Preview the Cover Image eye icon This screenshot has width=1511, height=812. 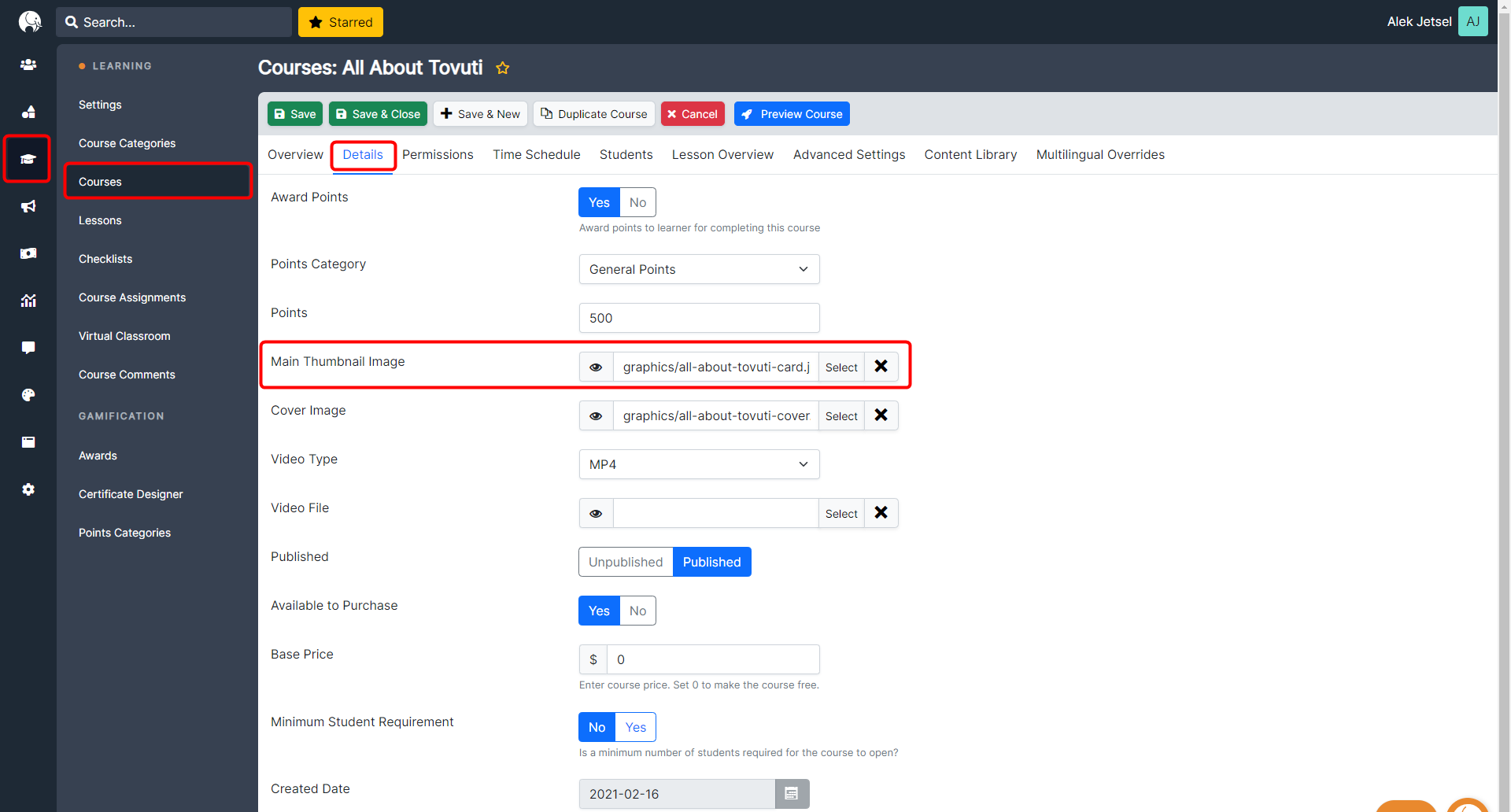[x=597, y=416]
